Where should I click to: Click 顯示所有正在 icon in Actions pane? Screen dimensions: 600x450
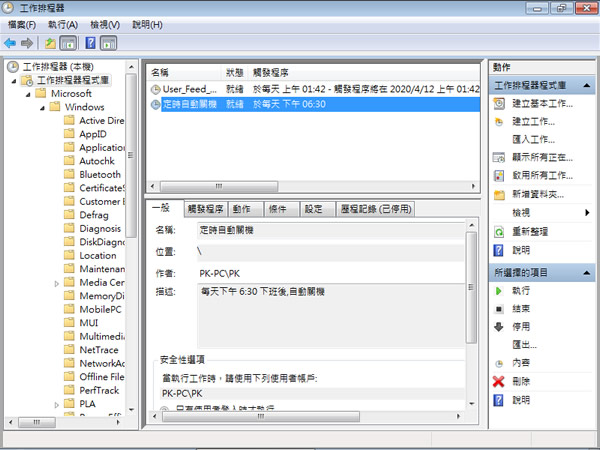499,157
